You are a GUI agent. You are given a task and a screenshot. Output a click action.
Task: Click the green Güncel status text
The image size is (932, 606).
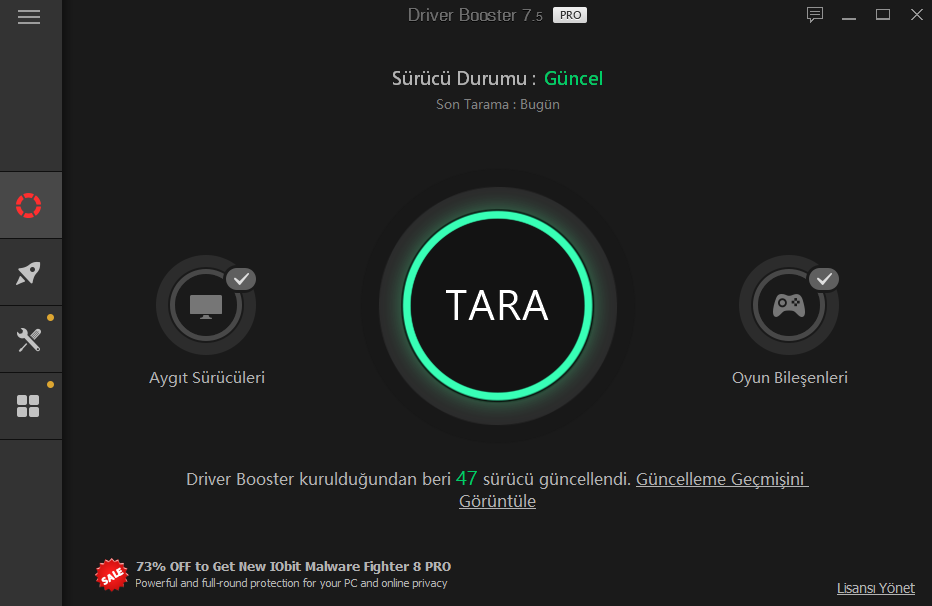pos(574,78)
